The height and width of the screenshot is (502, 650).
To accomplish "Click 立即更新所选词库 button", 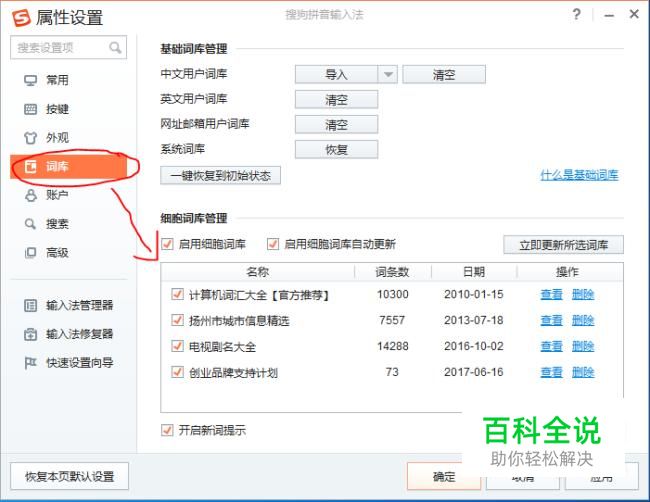I will point(563,245).
